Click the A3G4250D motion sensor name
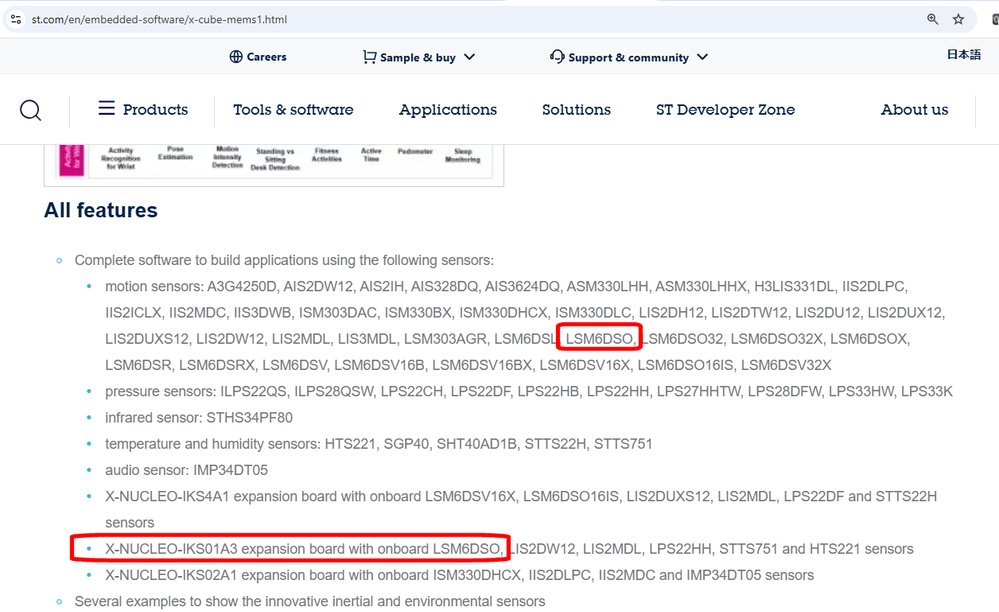999x612 pixels. [242, 287]
